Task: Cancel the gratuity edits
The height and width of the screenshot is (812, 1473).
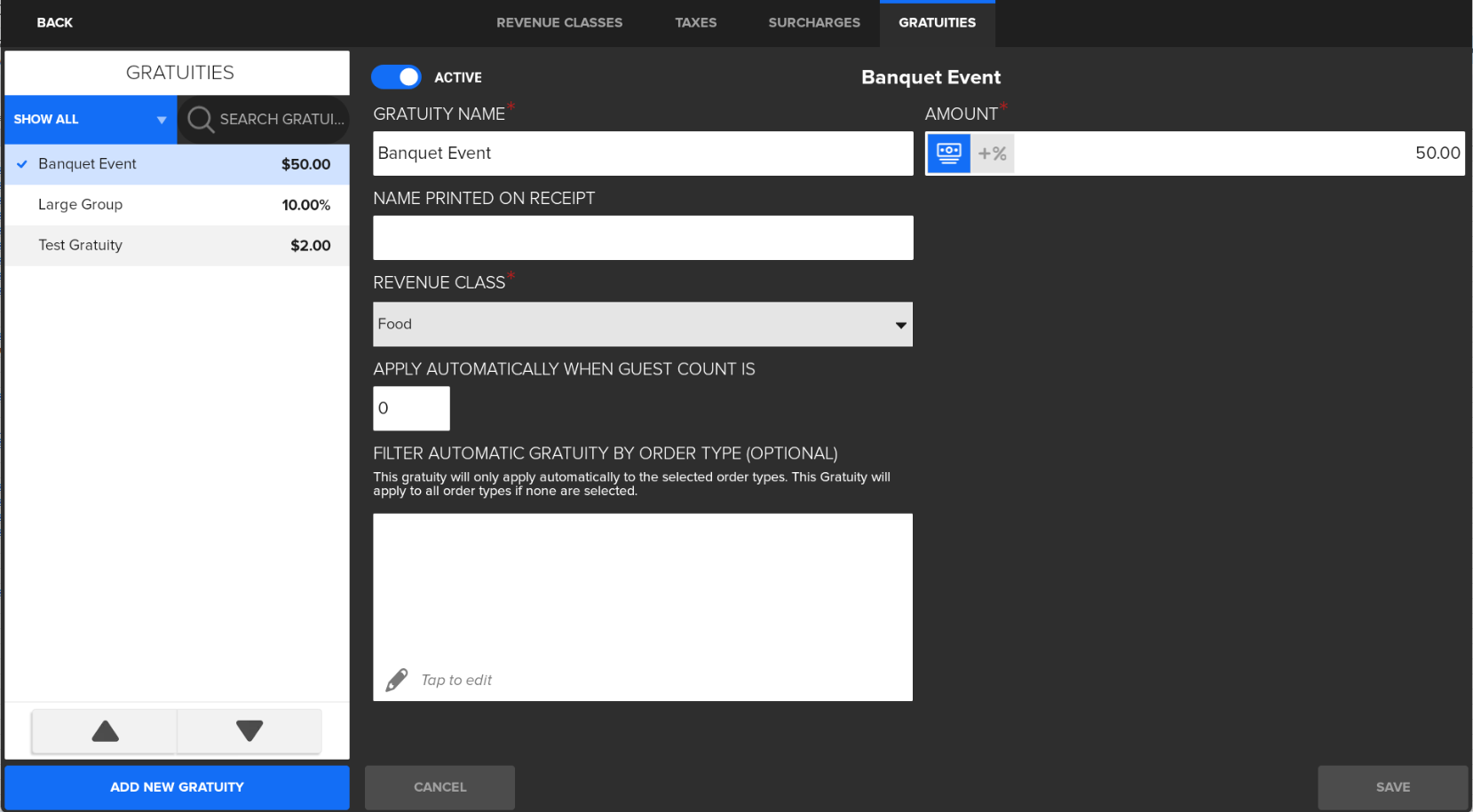Action: pyautogui.click(x=440, y=787)
